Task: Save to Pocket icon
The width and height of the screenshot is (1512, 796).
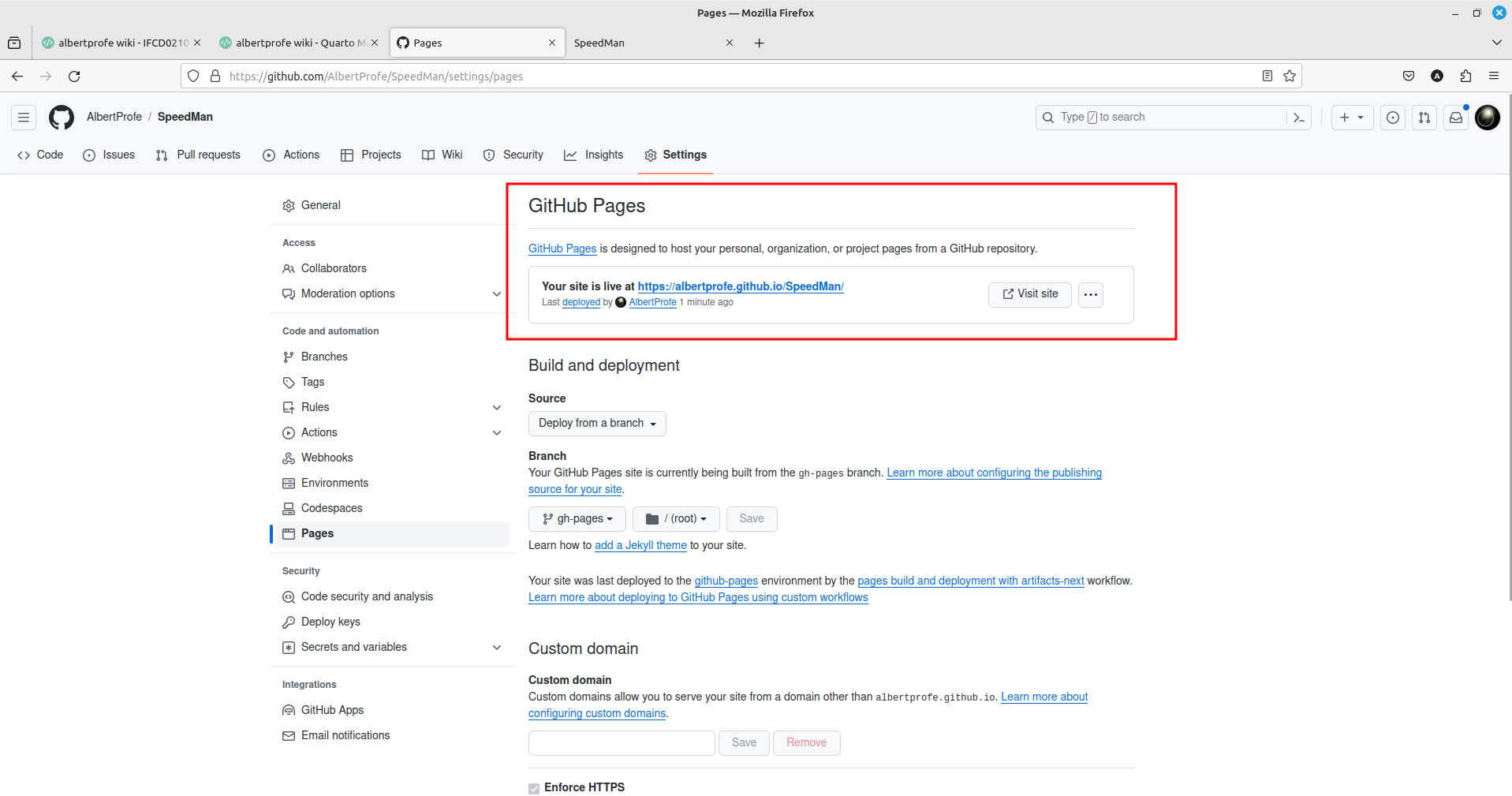Action: [1409, 77]
